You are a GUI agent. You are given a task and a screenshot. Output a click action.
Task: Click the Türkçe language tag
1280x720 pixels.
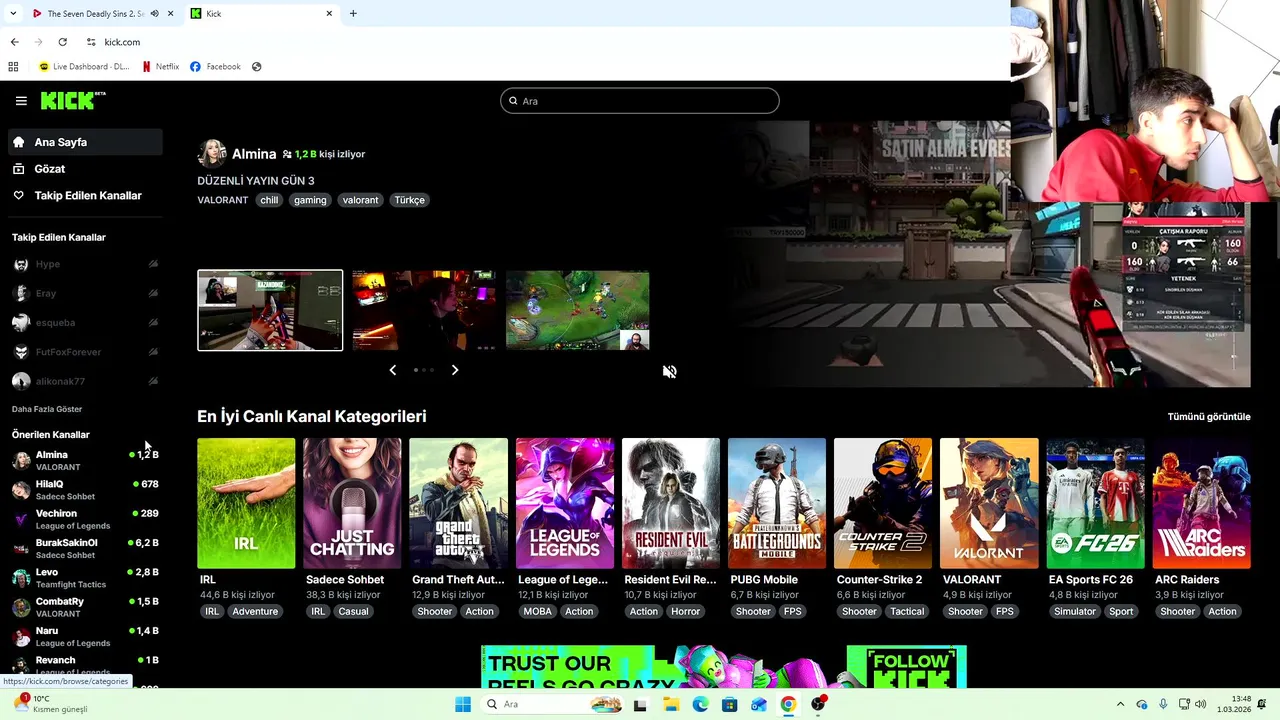tap(410, 200)
